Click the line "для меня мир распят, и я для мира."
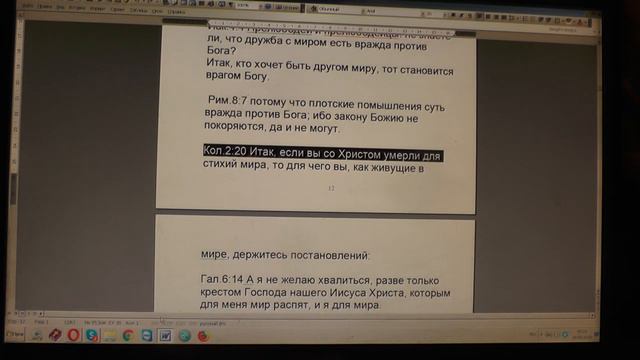The image size is (640, 360). (x=290, y=305)
